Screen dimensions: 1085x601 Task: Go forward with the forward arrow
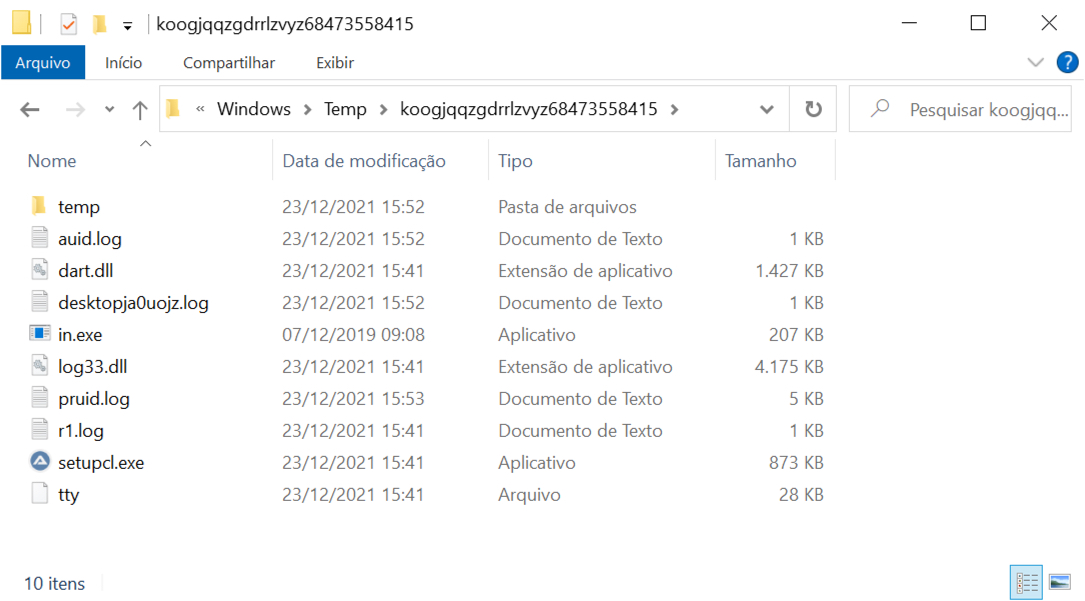click(x=75, y=109)
